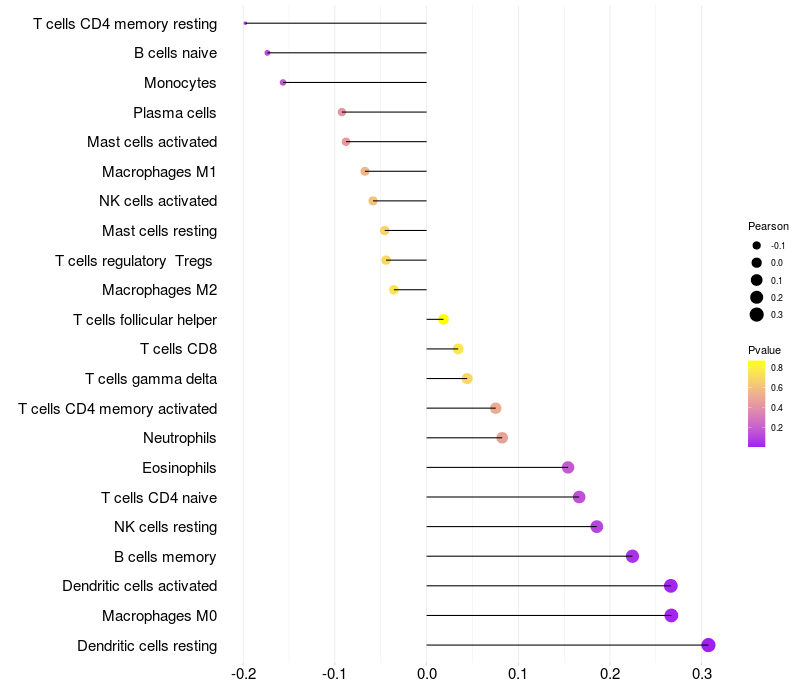
Task: Click the yellow T cells follicular helper dot
Action: 443,319
